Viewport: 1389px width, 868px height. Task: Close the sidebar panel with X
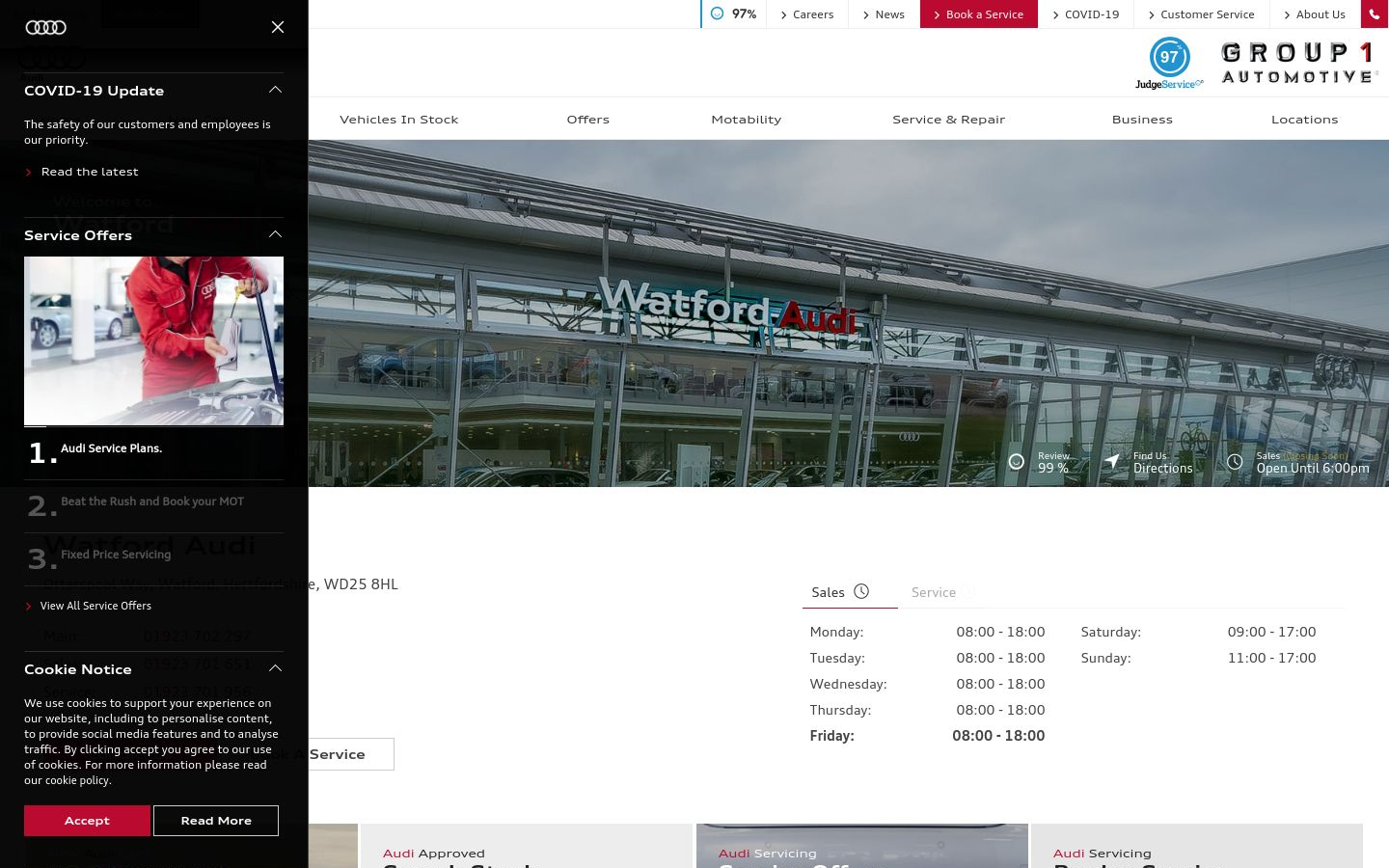click(x=278, y=27)
